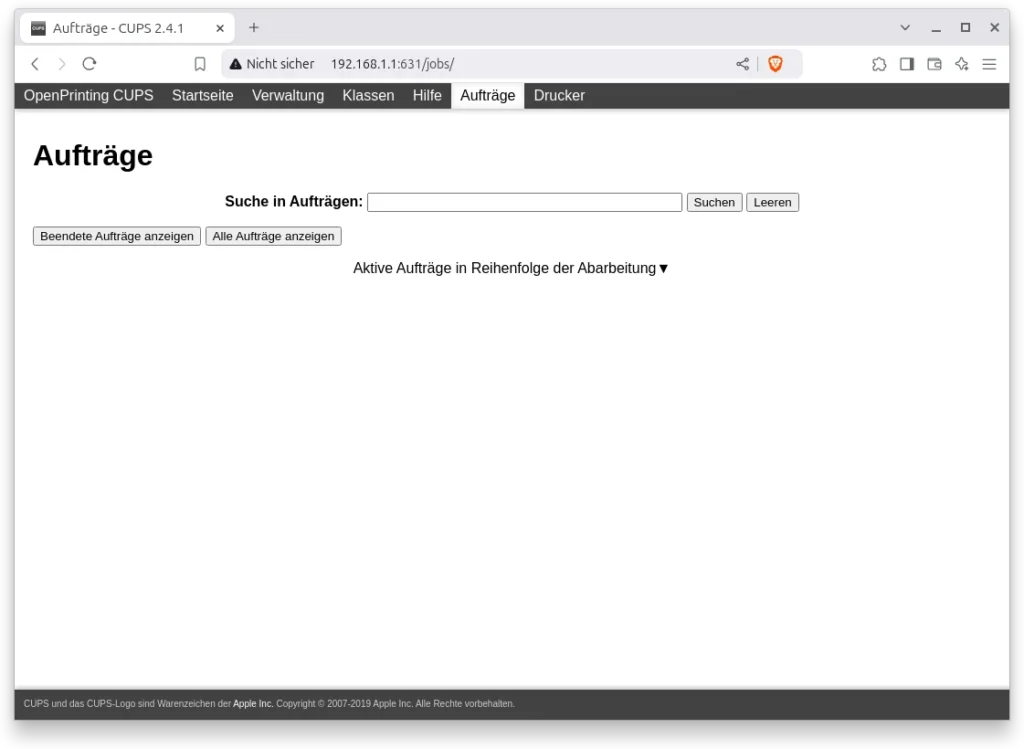Image resolution: width=1024 pixels, height=749 pixels.
Task: Go to the Drucker tab
Action: (x=559, y=96)
